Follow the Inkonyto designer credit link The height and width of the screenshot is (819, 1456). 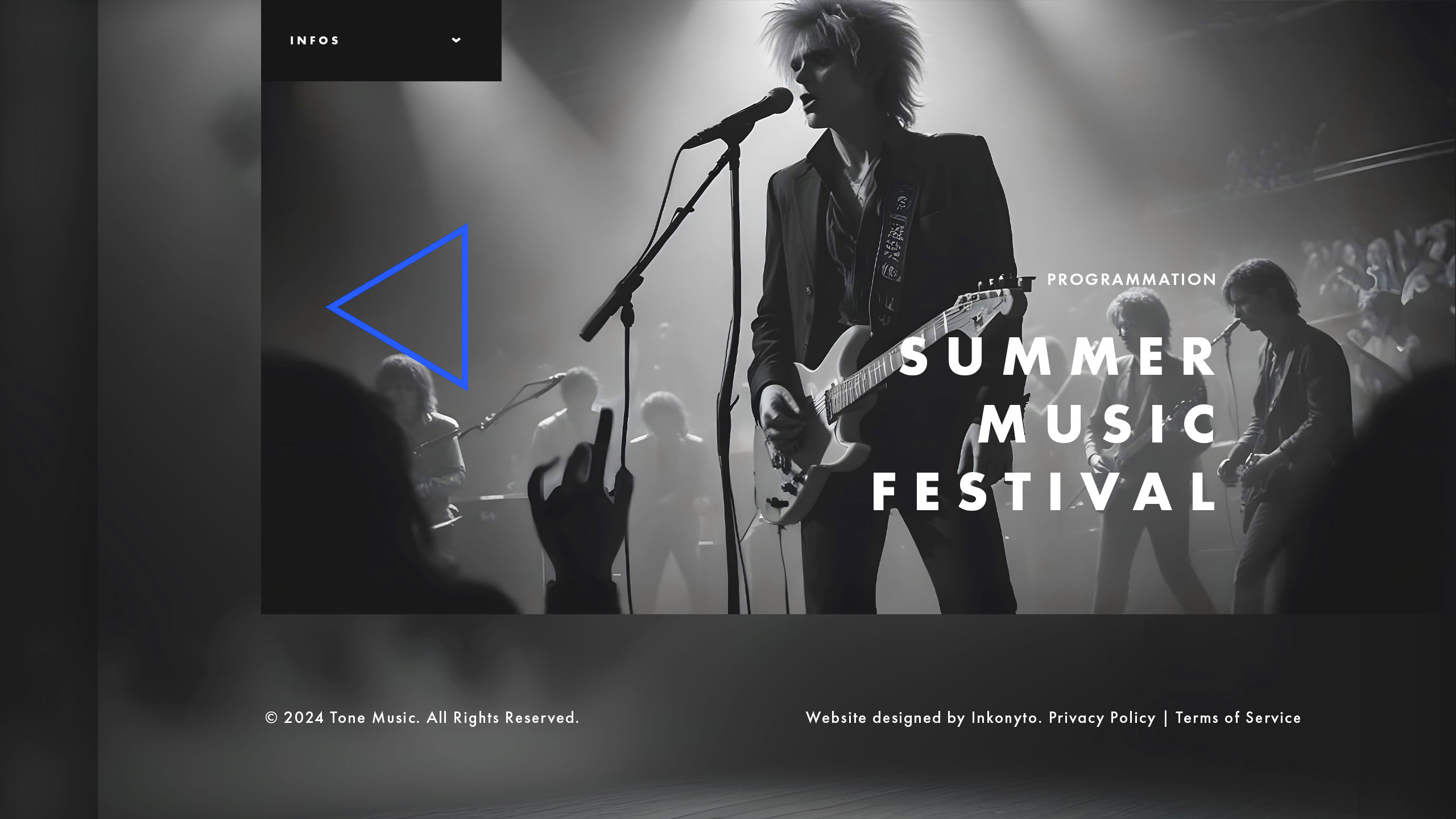point(1006,718)
